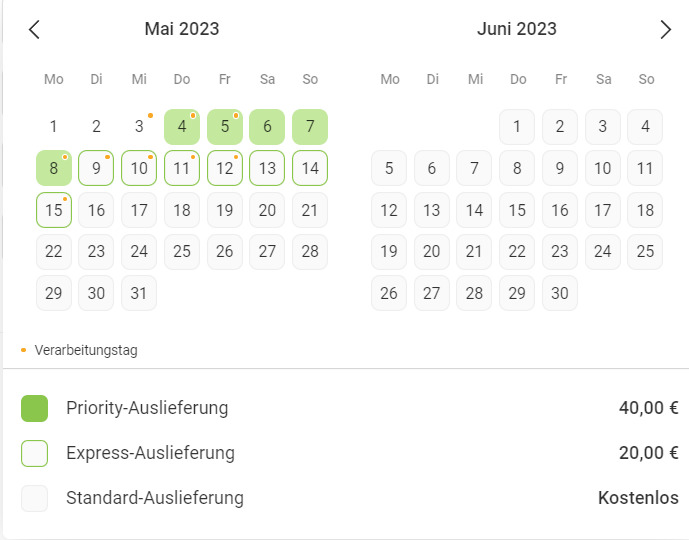Advance to next month with right arrow
This screenshot has width=689, height=540.
665,29
